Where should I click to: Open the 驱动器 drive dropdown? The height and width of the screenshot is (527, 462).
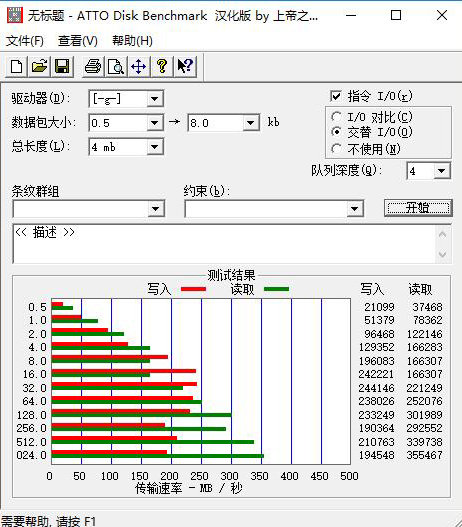click(155, 99)
